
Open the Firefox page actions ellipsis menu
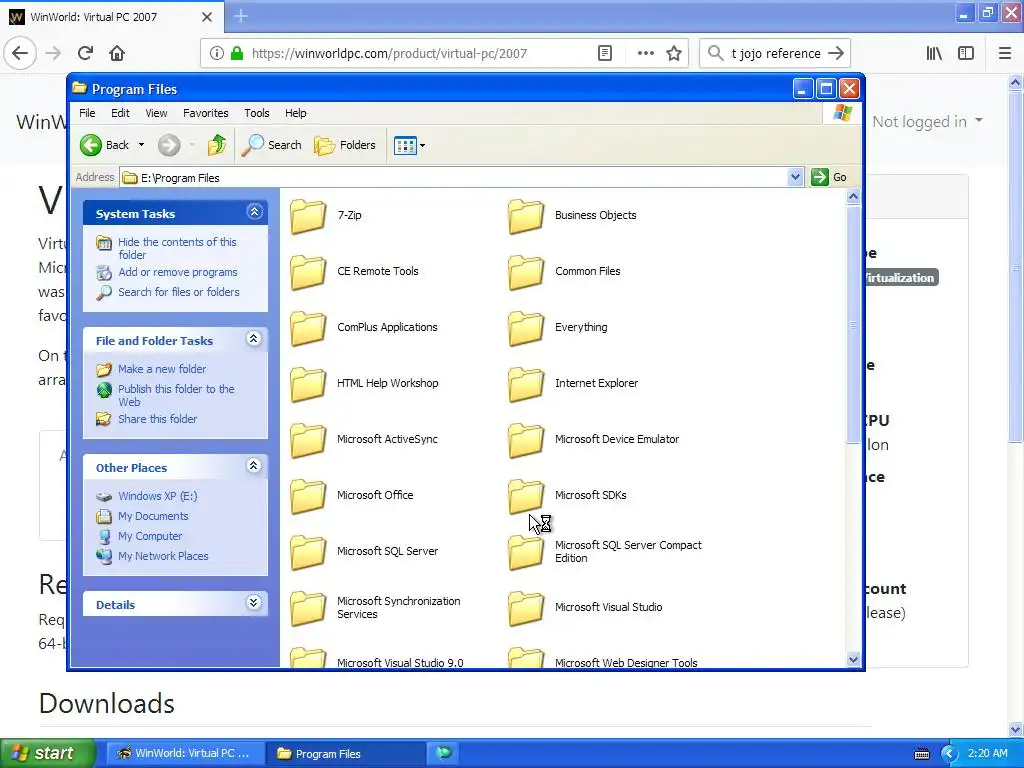[645, 54]
